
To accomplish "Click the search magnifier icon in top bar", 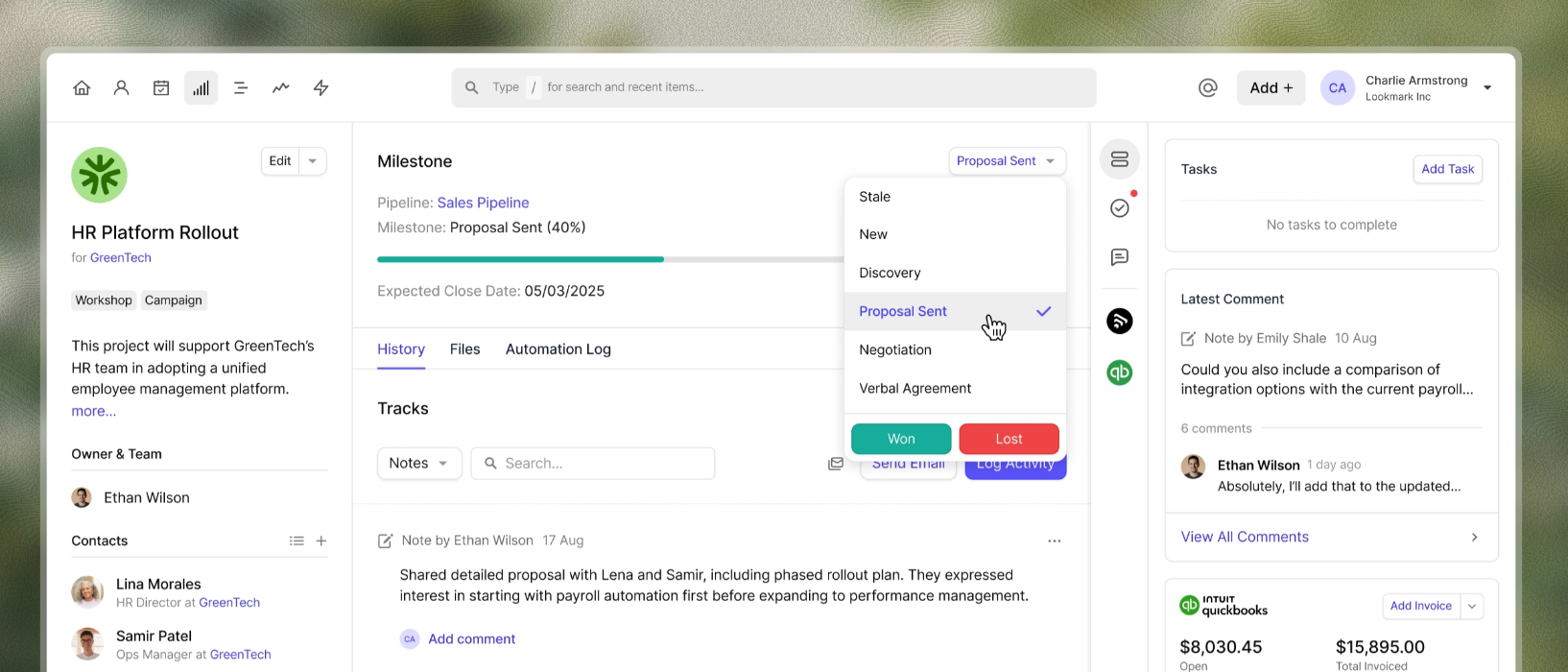I will [x=471, y=87].
